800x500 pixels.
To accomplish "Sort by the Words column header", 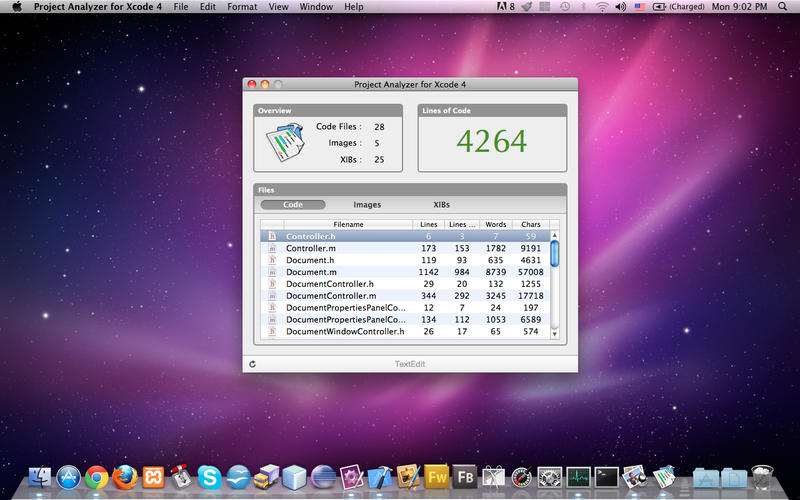I will [495, 224].
